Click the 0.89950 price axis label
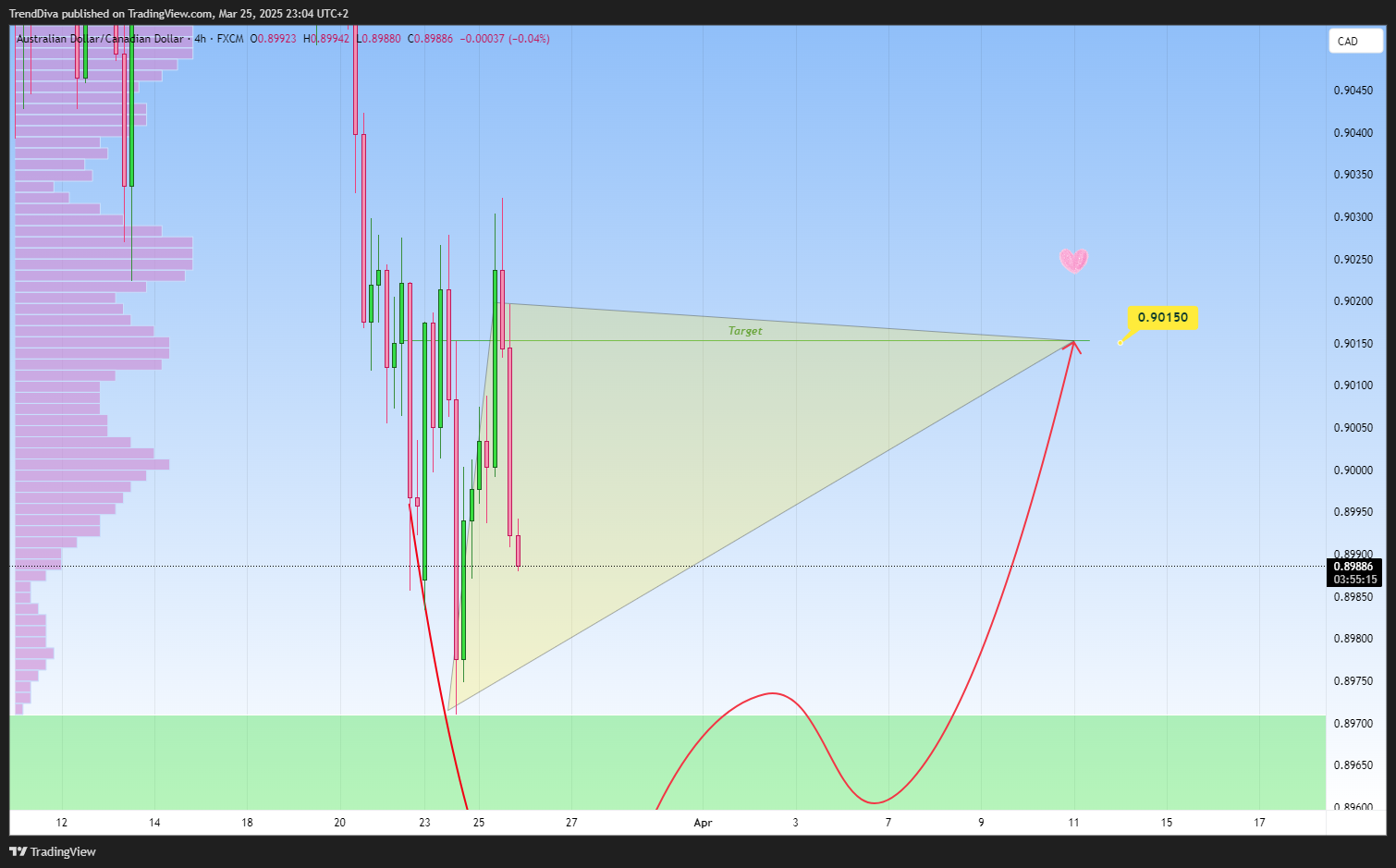This screenshot has width=1396, height=868. click(1353, 512)
